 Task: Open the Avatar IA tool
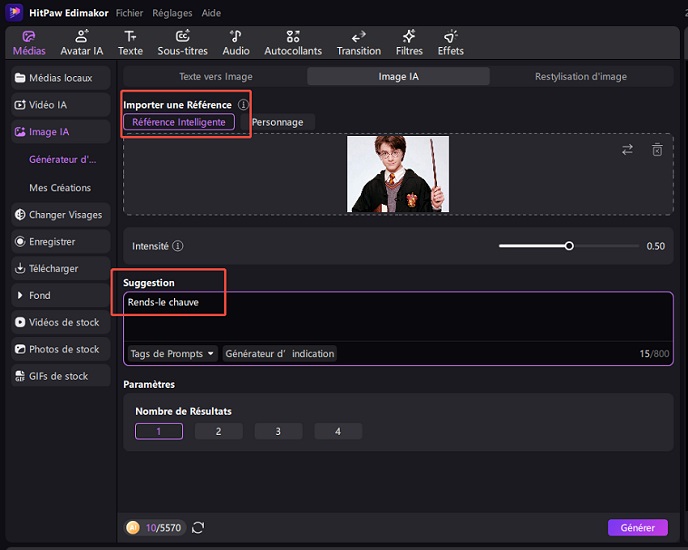coord(82,43)
